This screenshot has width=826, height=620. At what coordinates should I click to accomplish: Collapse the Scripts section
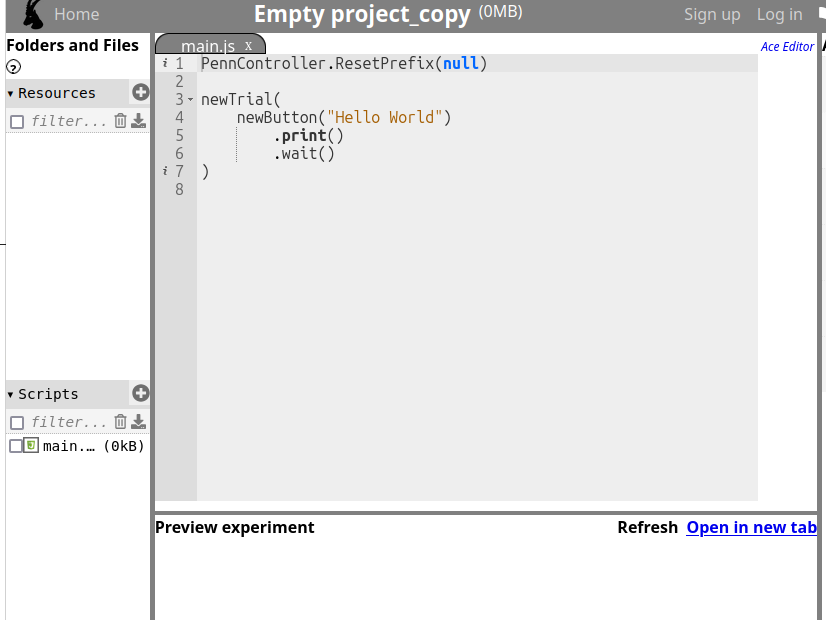(11, 395)
